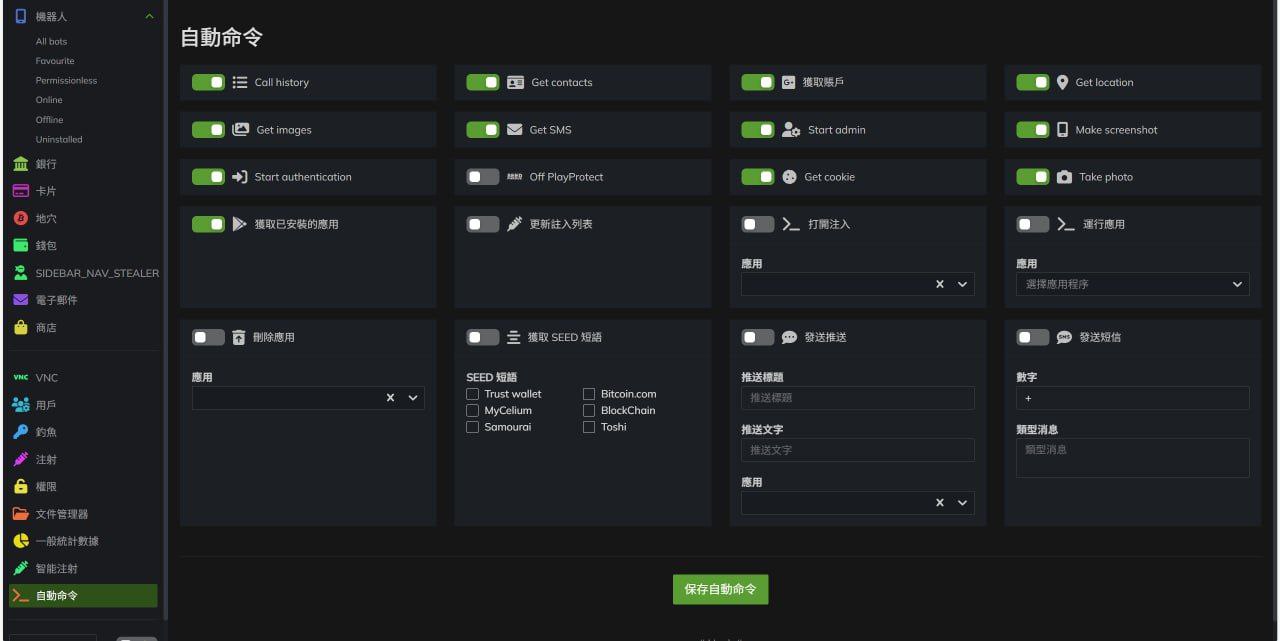Click the yellow shopping bag icon 商店
The height and width of the screenshot is (641, 1280).
(20, 328)
